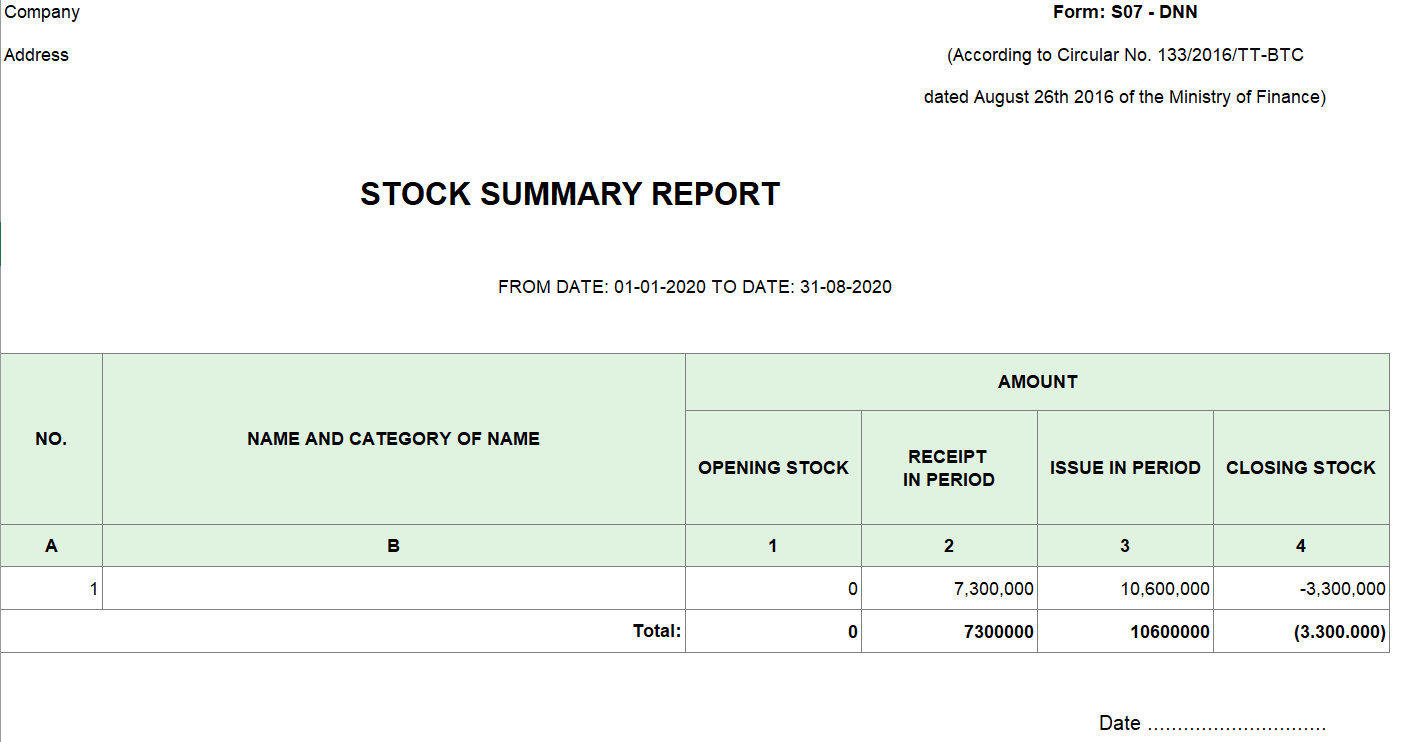Click the Circular No. 133/2016/TT-BTC line
The width and height of the screenshot is (1427, 742).
coord(1125,55)
